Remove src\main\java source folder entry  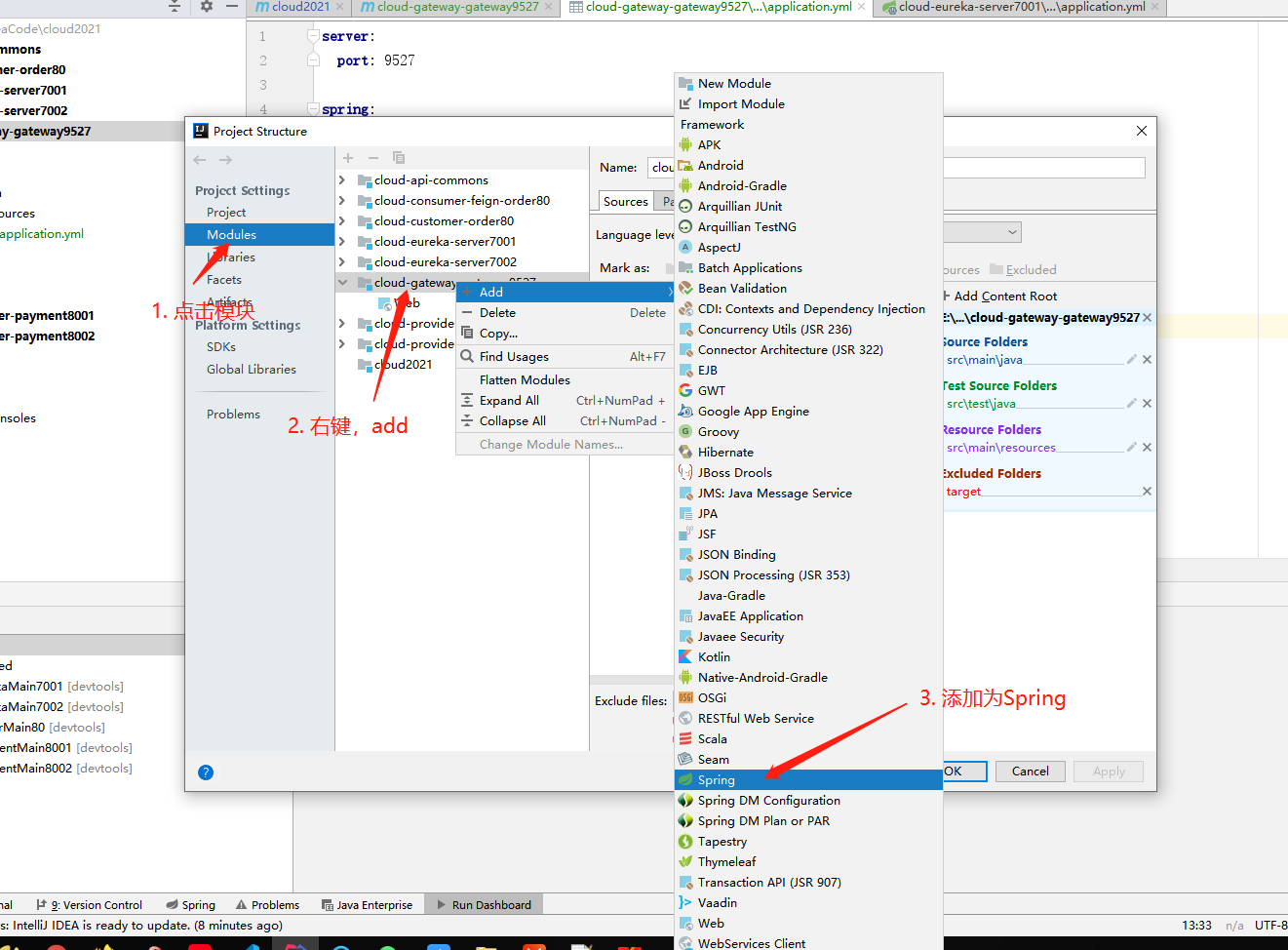pyautogui.click(x=1148, y=360)
